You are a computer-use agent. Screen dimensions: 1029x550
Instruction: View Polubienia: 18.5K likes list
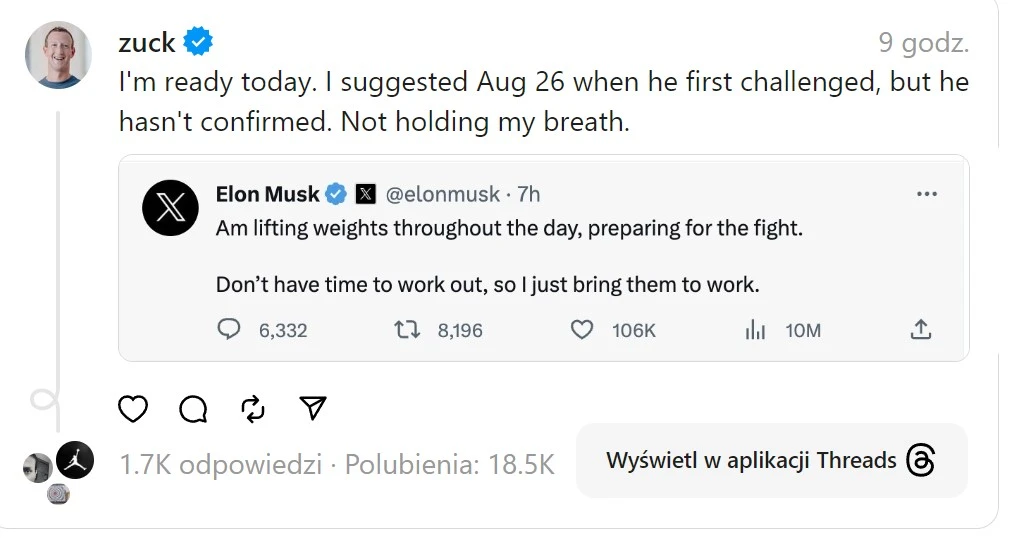450,465
